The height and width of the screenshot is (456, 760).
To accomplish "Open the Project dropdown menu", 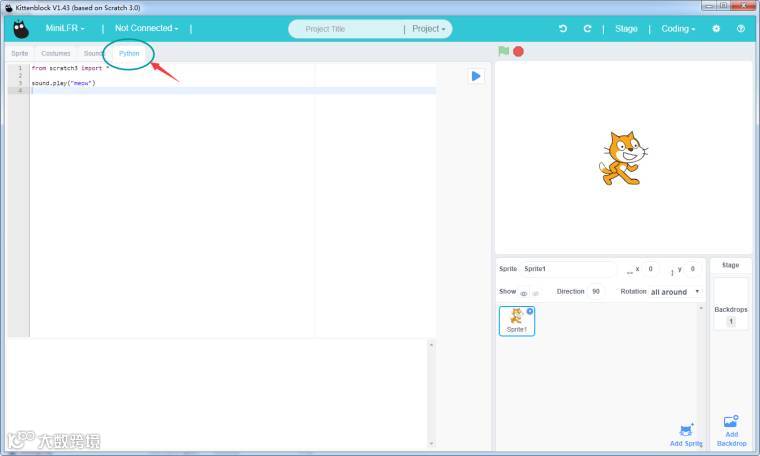I will click(x=428, y=29).
